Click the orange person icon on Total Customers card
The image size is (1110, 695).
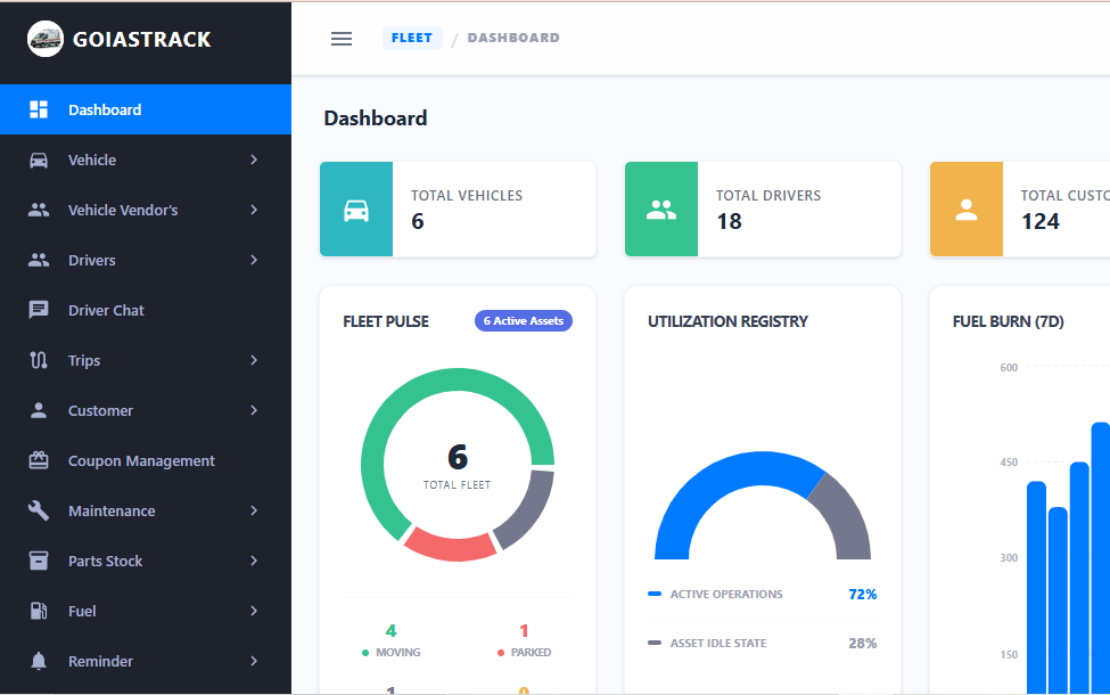(x=966, y=209)
